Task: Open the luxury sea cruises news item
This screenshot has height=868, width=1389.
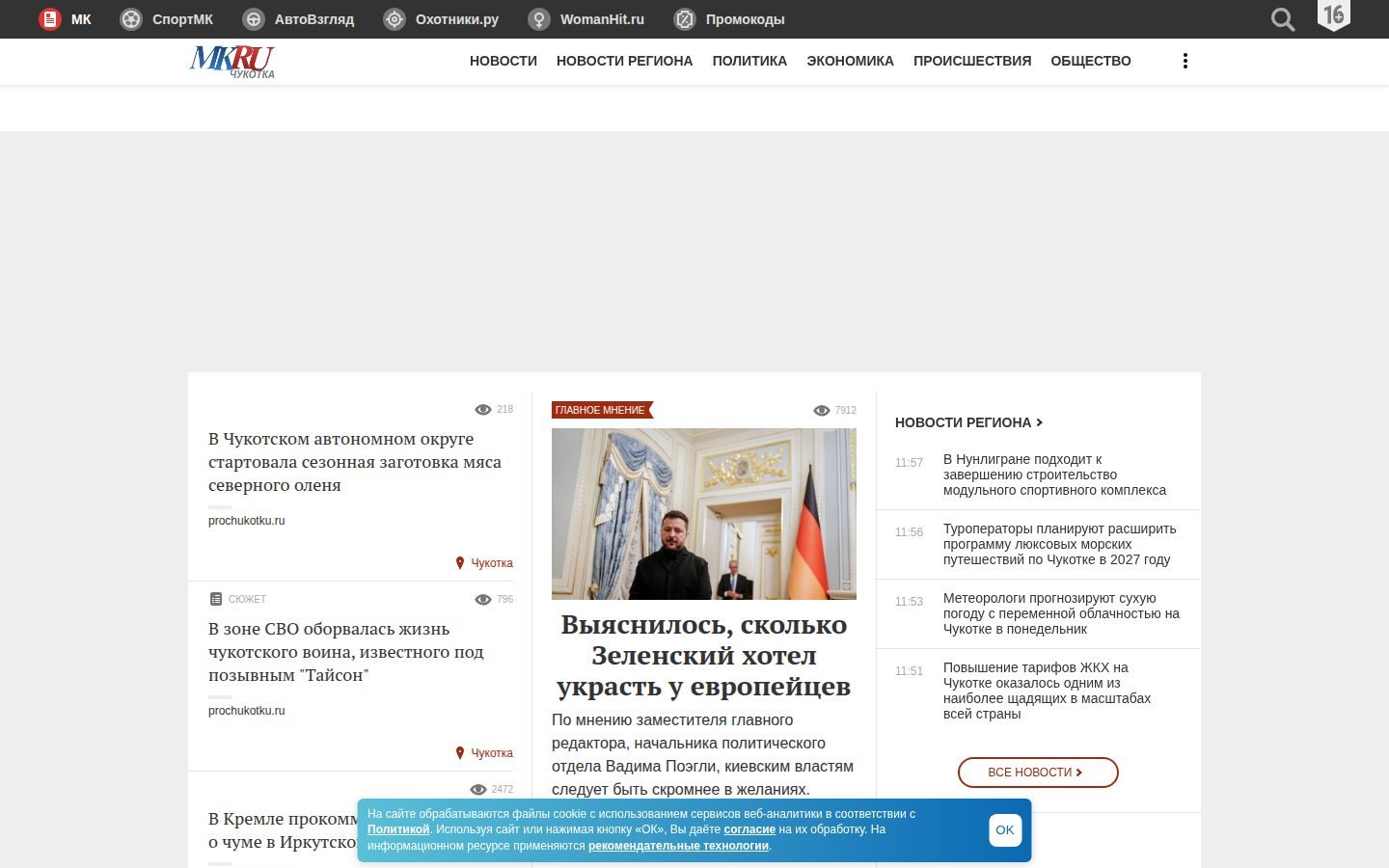Action: (1060, 544)
